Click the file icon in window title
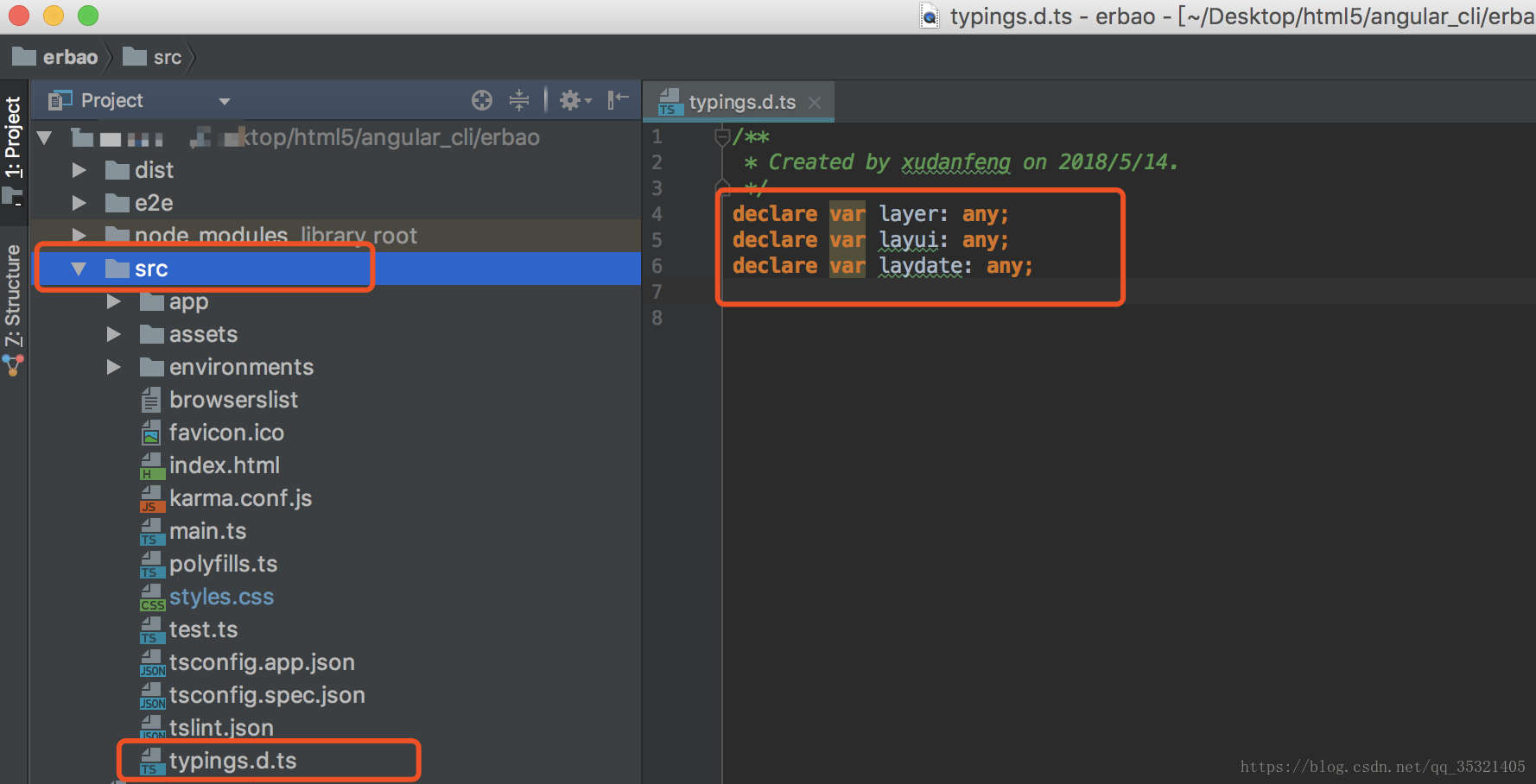 pyautogui.click(x=930, y=16)
